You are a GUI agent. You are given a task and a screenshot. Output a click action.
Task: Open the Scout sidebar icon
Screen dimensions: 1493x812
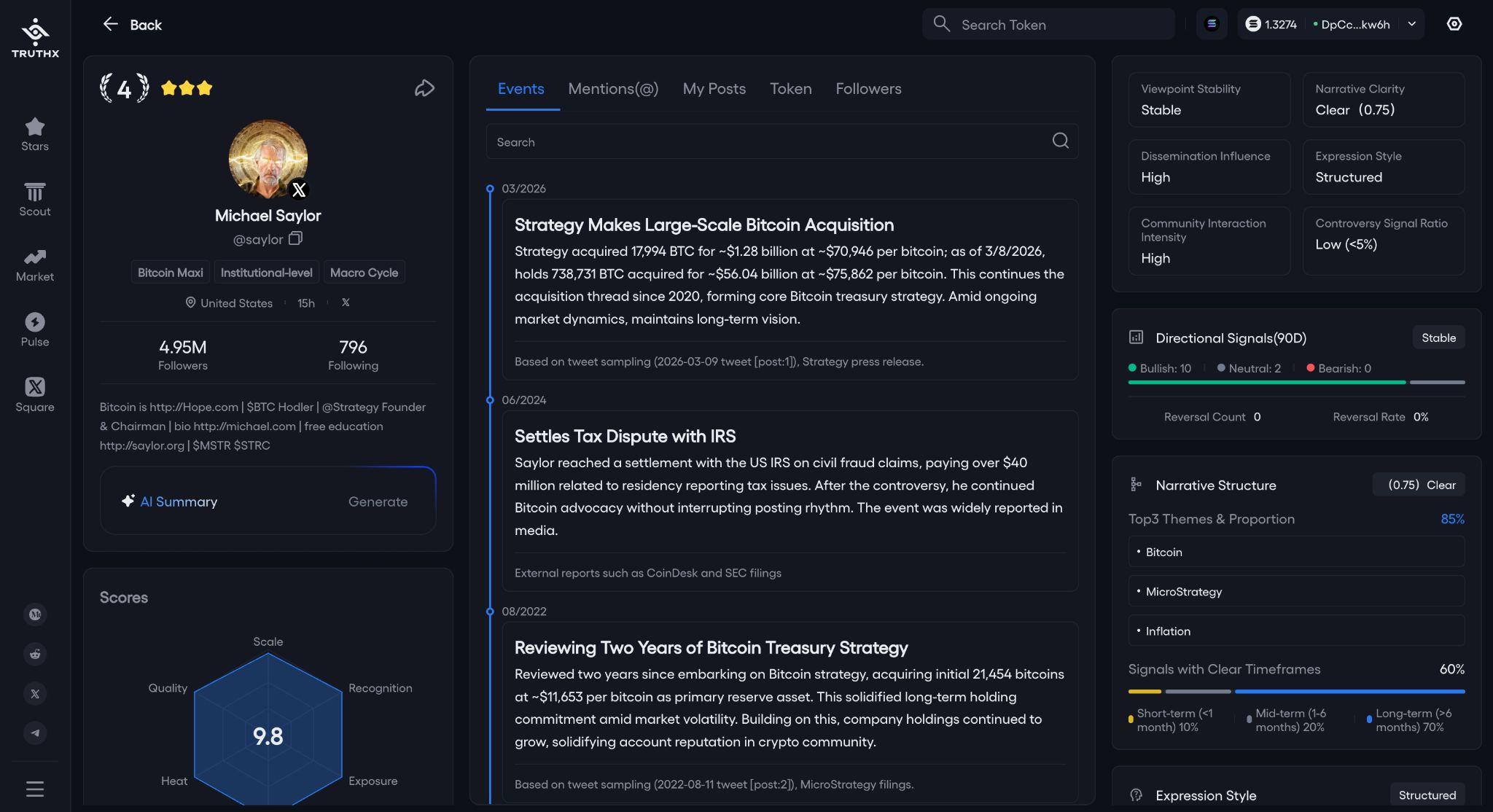point(34,200)
